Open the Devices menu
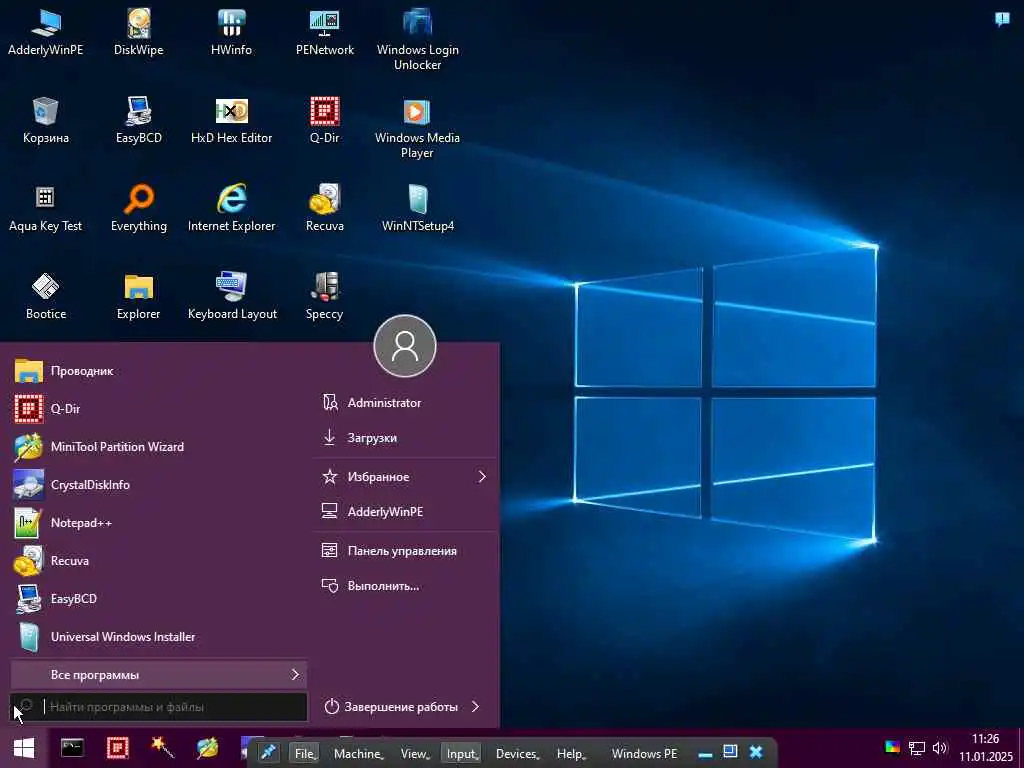This screenshot has width=1024, height=768. coord(517,754)
